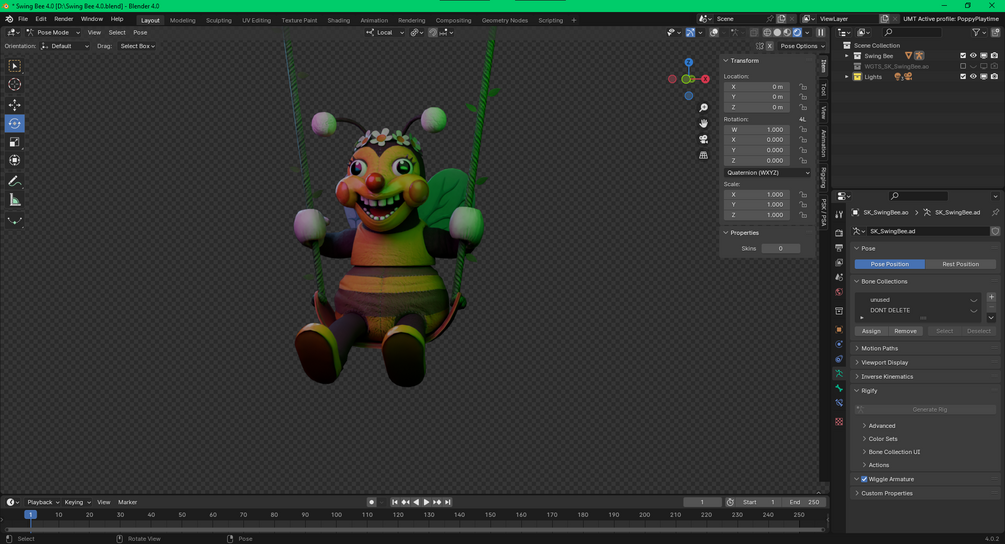Open the Output properties tab
The height and width of the screenshot is (544, 1005).
pos(839,247)
